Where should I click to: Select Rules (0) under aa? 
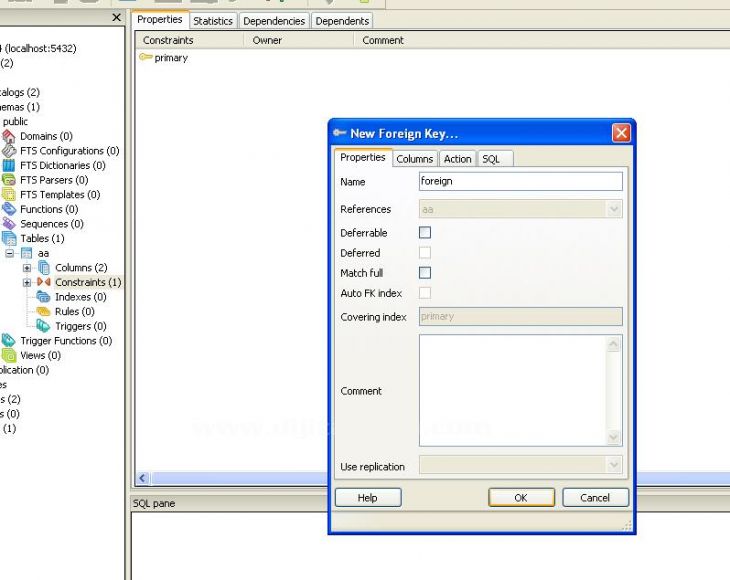click(x=74, y=311)
